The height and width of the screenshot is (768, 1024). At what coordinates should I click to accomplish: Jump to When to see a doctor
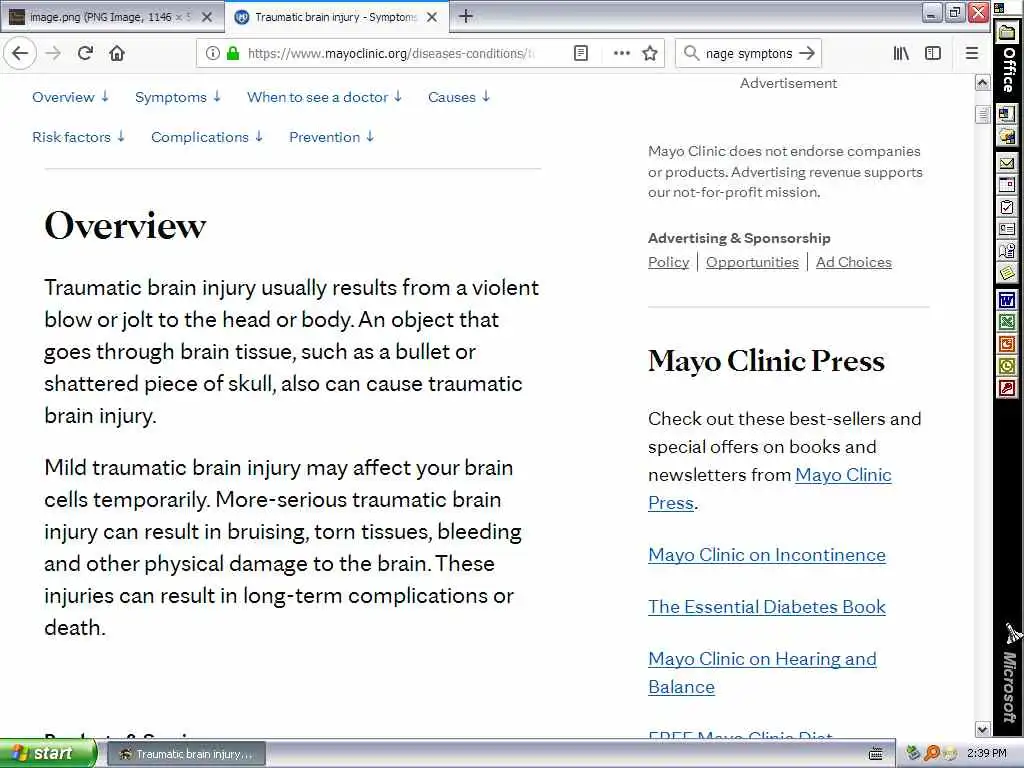(x=325, y=97)
